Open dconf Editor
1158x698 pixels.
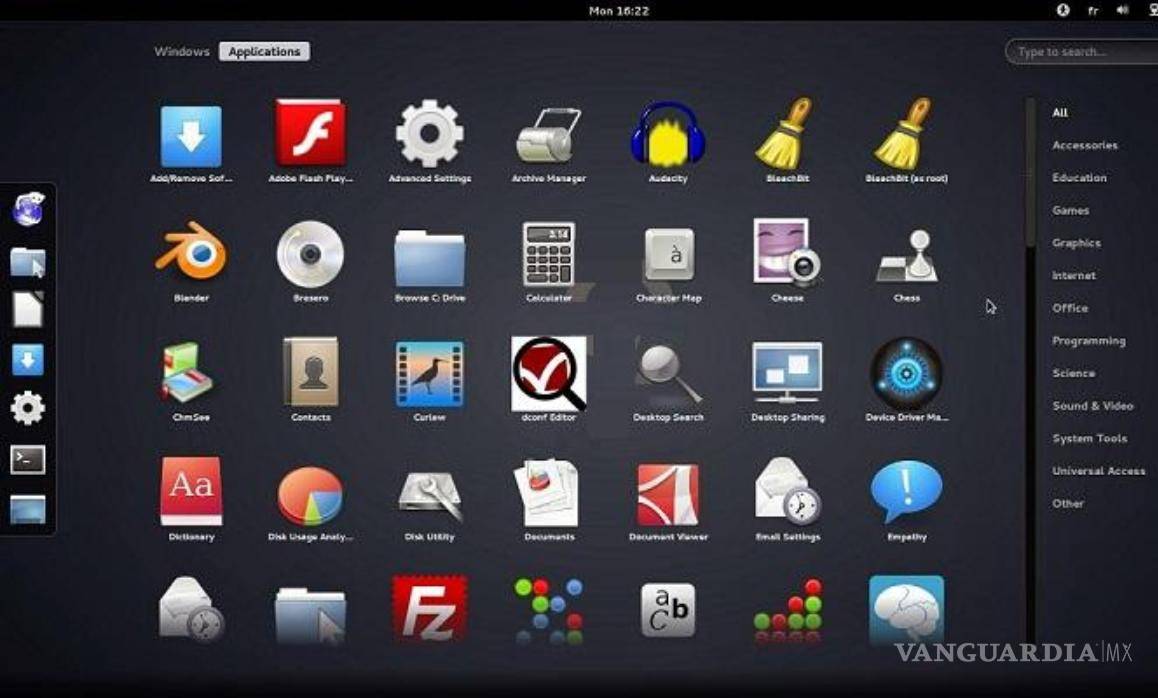548,373
